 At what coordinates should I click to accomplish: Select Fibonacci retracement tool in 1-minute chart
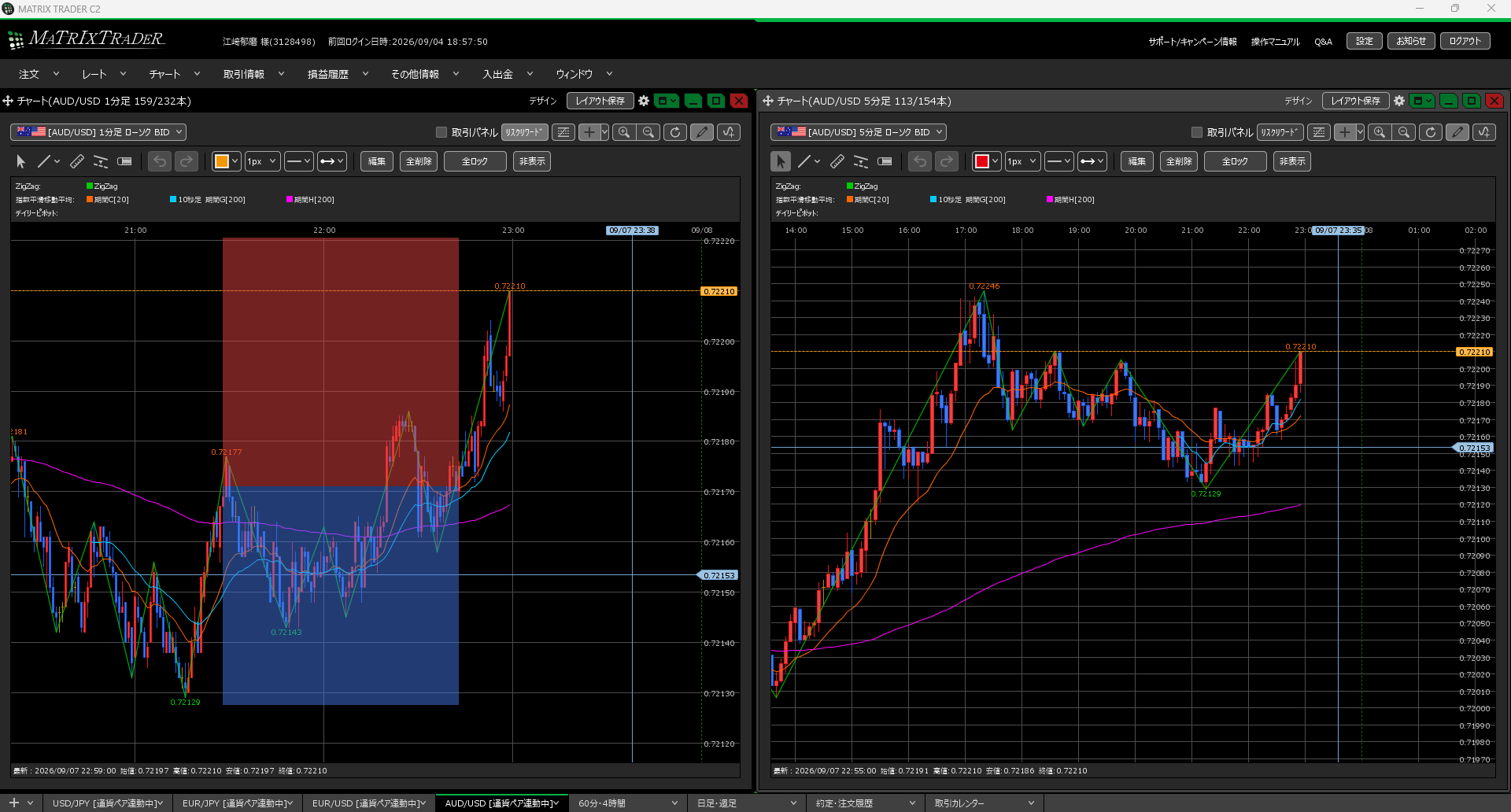(x=101, y=161)
